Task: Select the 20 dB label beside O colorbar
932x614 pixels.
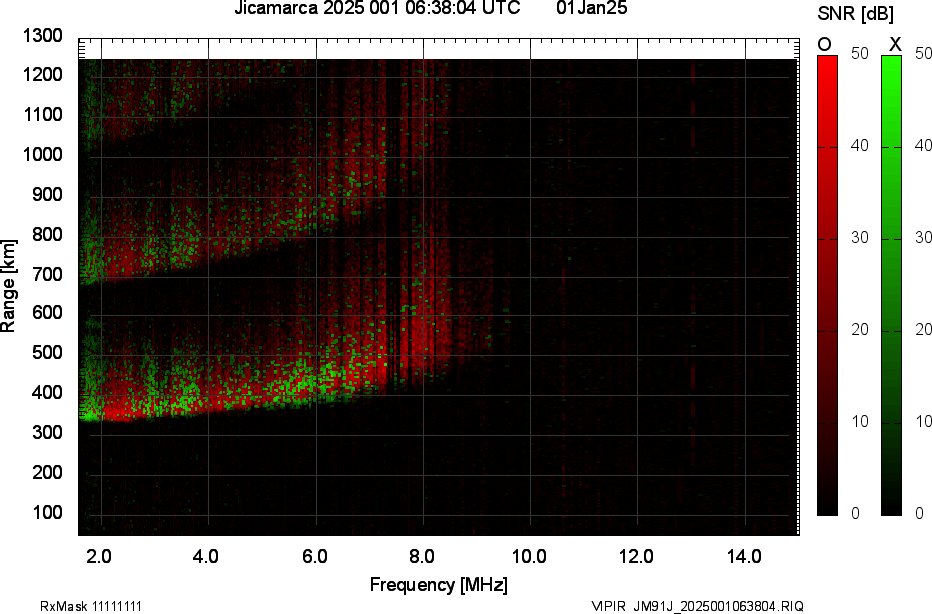Action: coord(859,329)
